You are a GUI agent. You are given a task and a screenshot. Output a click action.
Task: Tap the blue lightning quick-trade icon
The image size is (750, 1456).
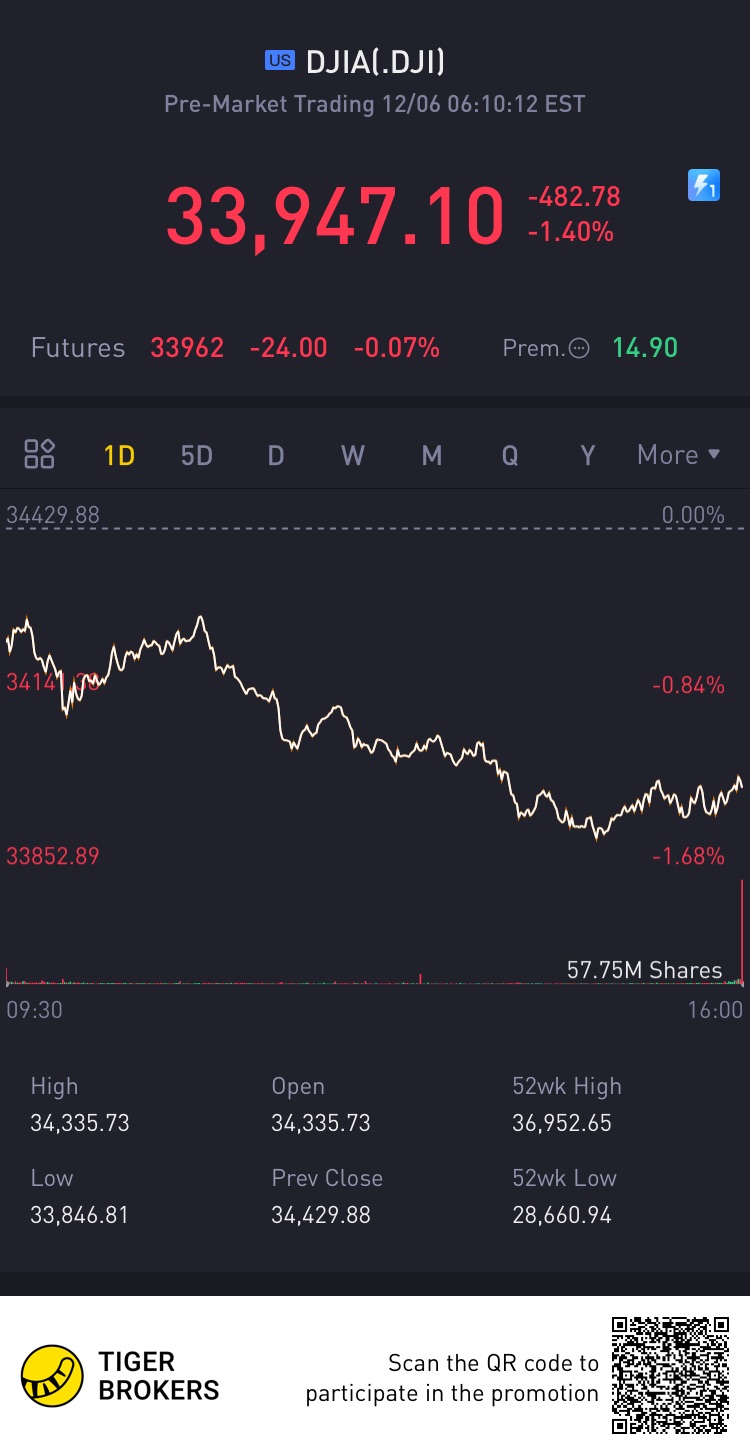coord(704,185)
